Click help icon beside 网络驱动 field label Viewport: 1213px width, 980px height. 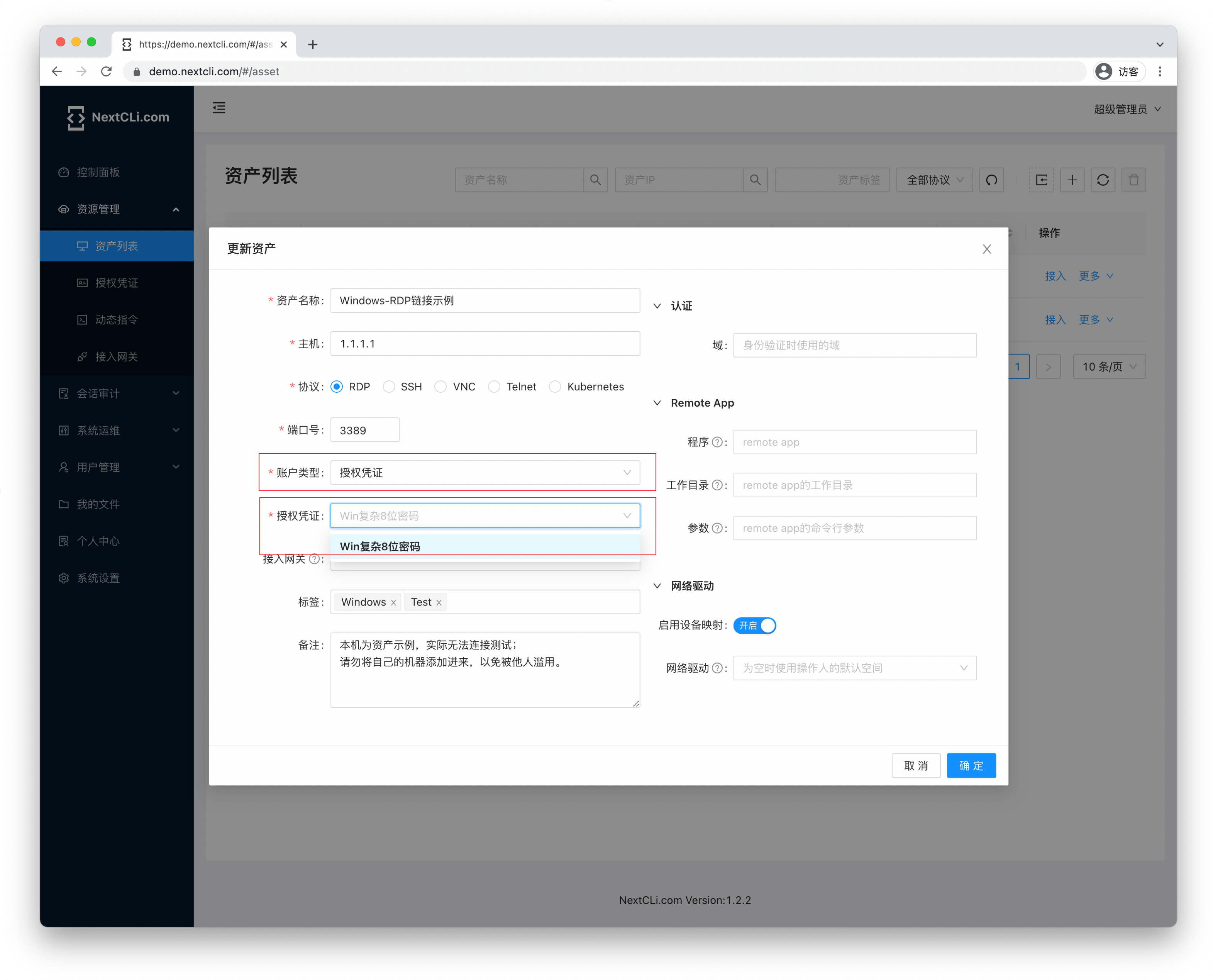click(x=717, y=668)
